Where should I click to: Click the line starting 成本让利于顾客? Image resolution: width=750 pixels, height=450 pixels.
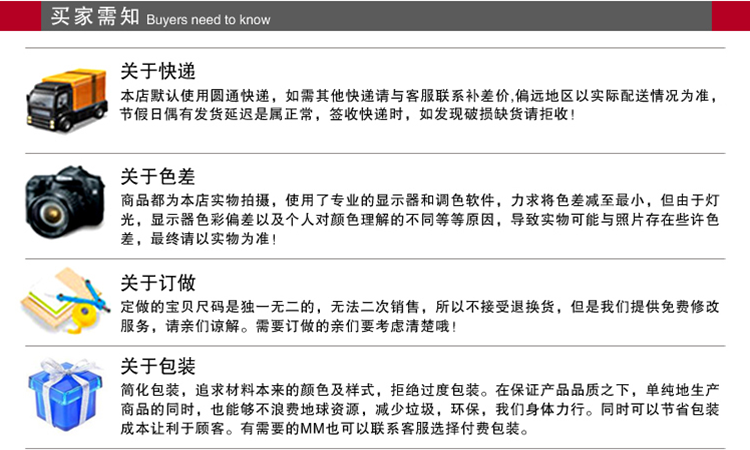[x=324, y=429]
